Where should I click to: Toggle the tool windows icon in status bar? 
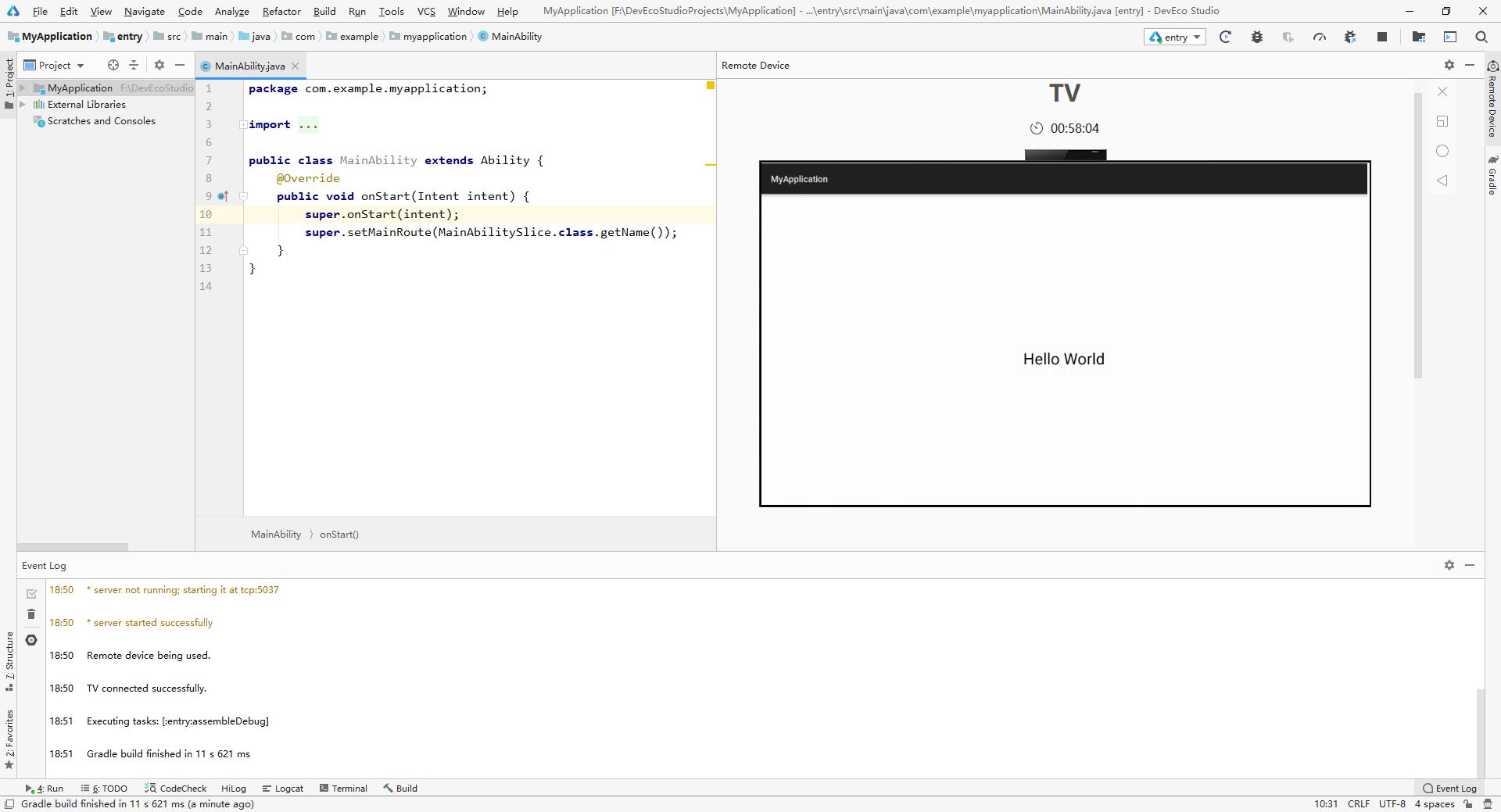click(x=9, y=804)
